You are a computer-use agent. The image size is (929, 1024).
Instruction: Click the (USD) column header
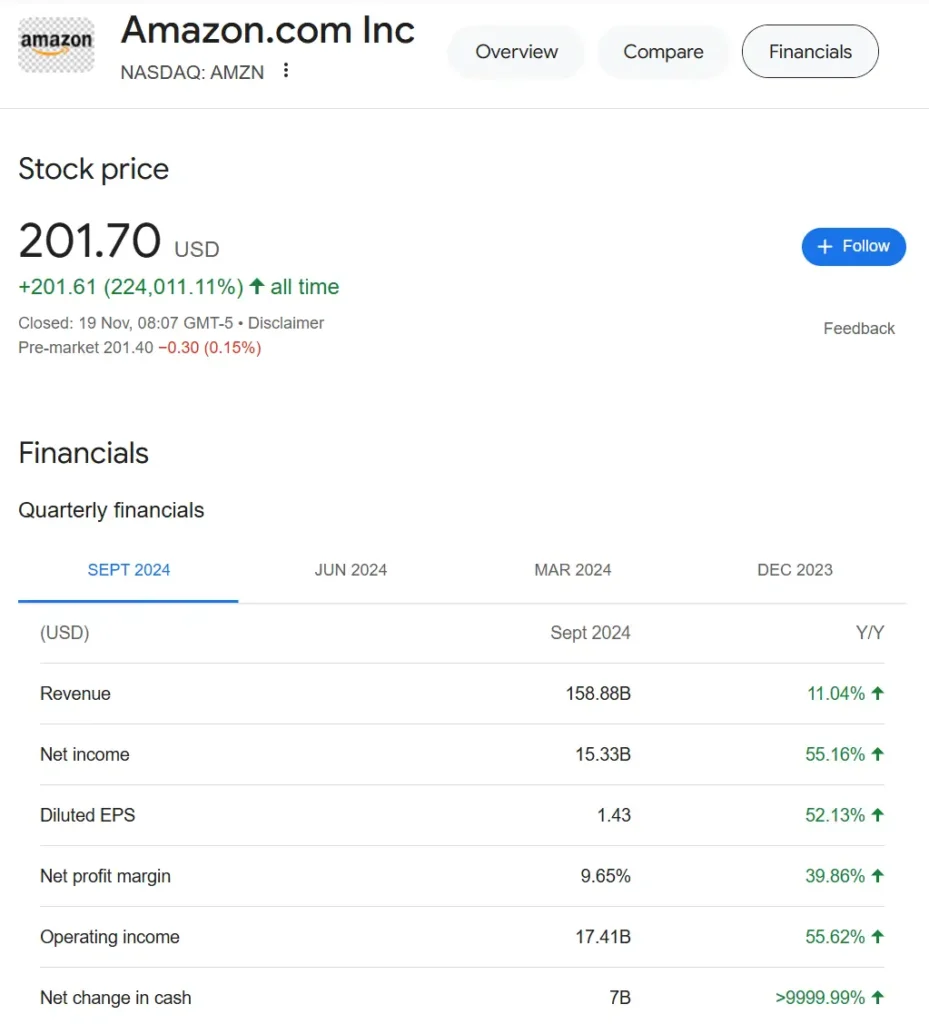coord(65,633)
